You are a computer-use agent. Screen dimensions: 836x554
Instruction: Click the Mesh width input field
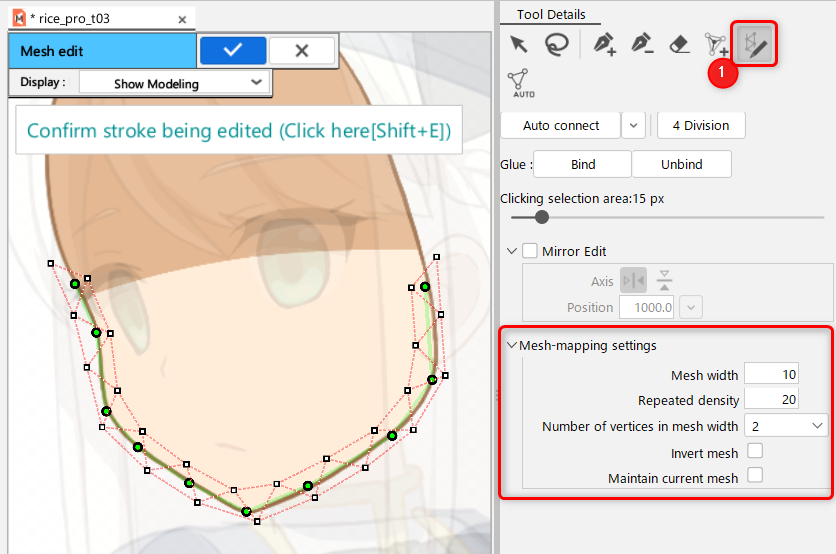click(771, 375)
